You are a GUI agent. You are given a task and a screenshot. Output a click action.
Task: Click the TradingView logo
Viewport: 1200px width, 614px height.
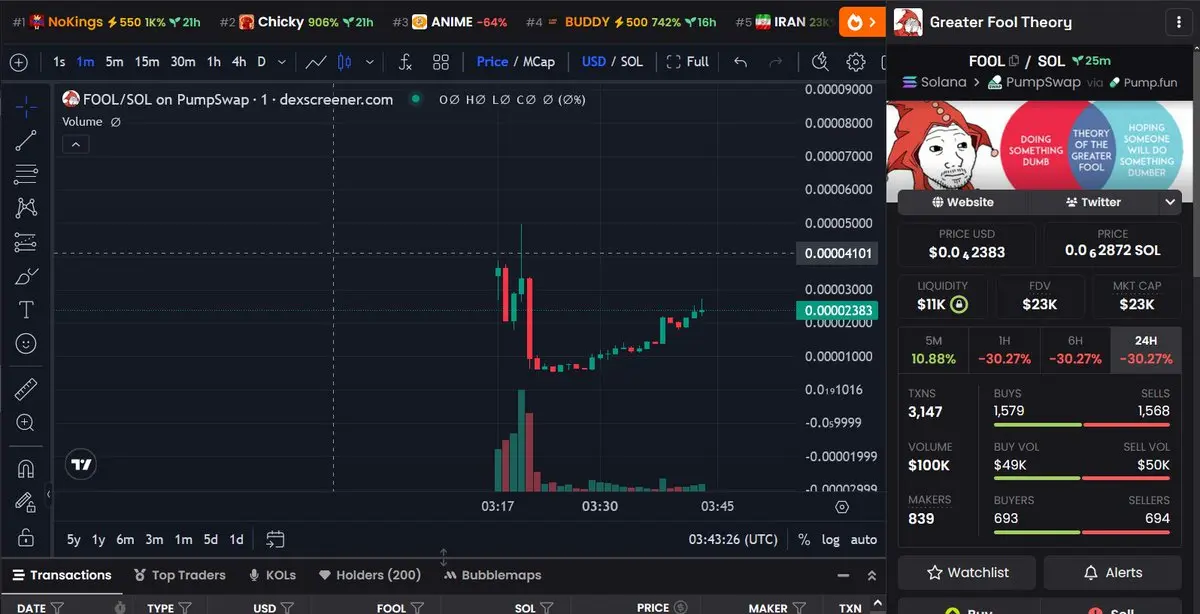point(81,464)
